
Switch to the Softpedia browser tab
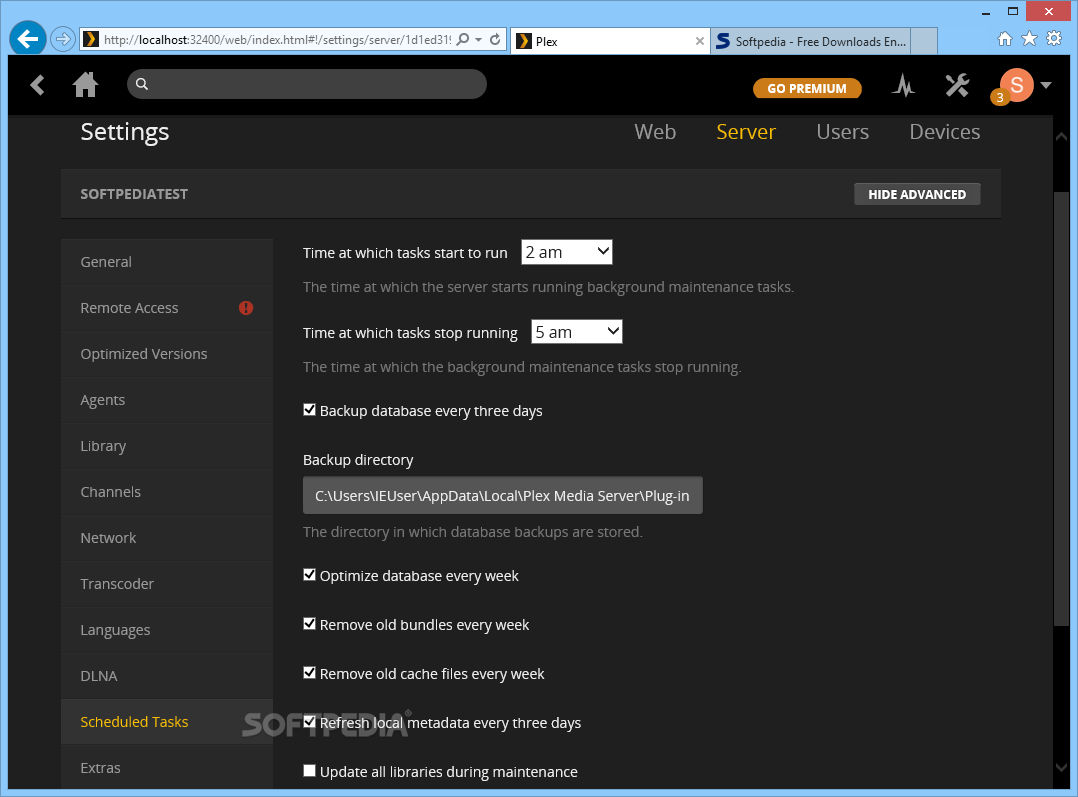pyautogui.click(x=811, y=41)
